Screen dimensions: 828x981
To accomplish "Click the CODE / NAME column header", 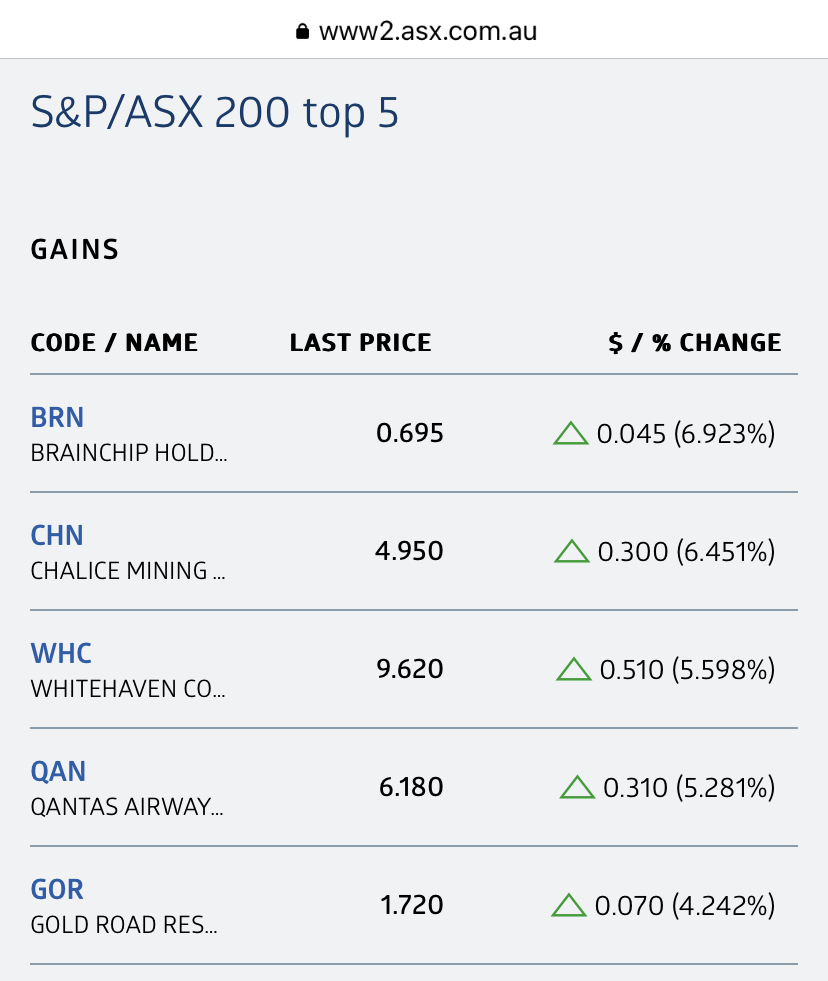I will [114, 343].
